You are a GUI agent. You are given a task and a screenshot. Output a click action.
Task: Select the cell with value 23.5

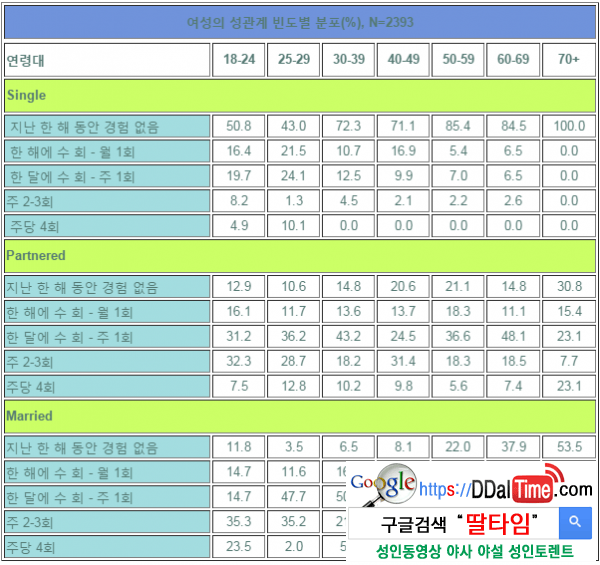pyautogui.click(x=239, y=546)
